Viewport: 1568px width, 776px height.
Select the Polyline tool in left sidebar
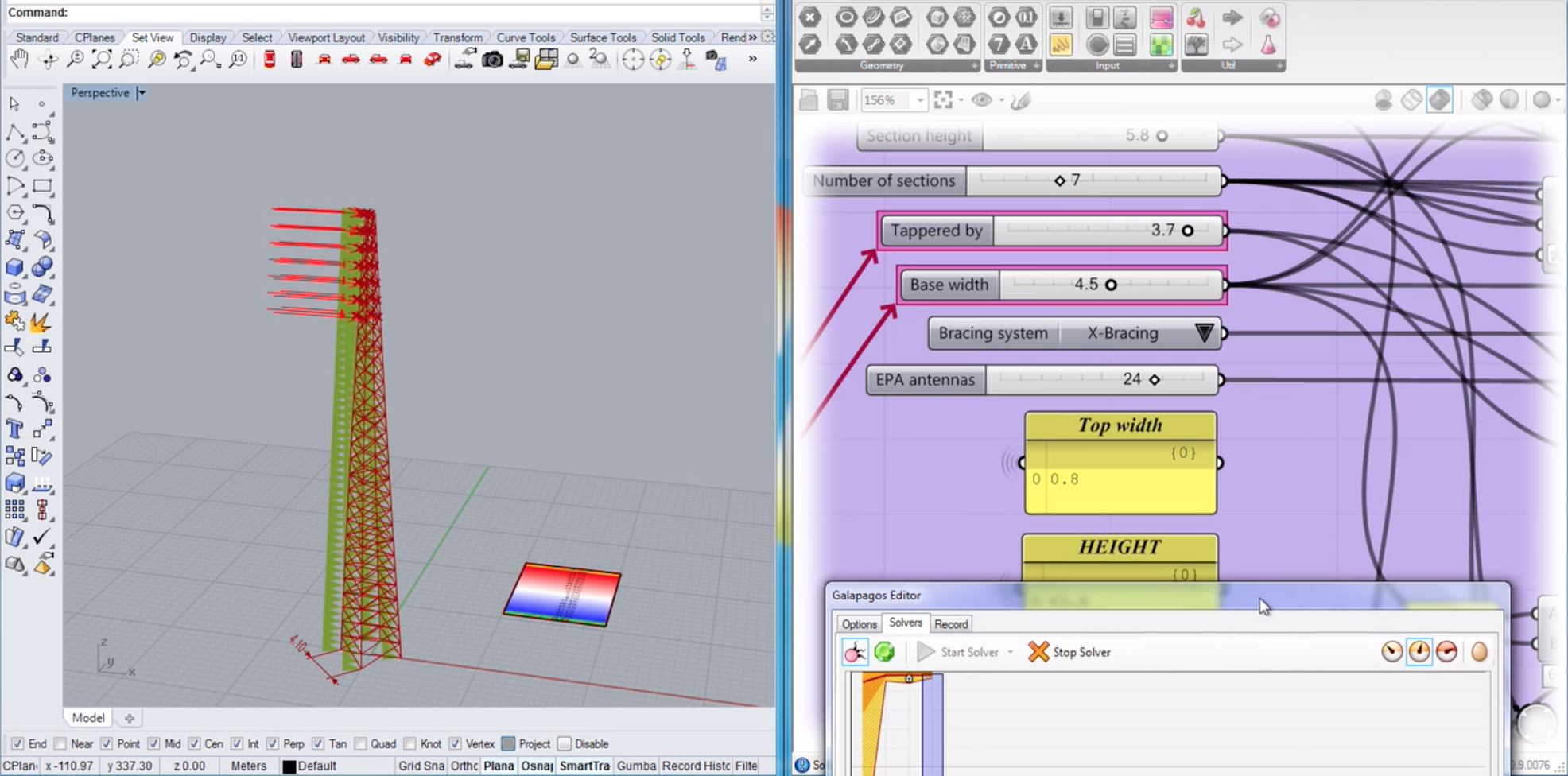click(15, 131)
